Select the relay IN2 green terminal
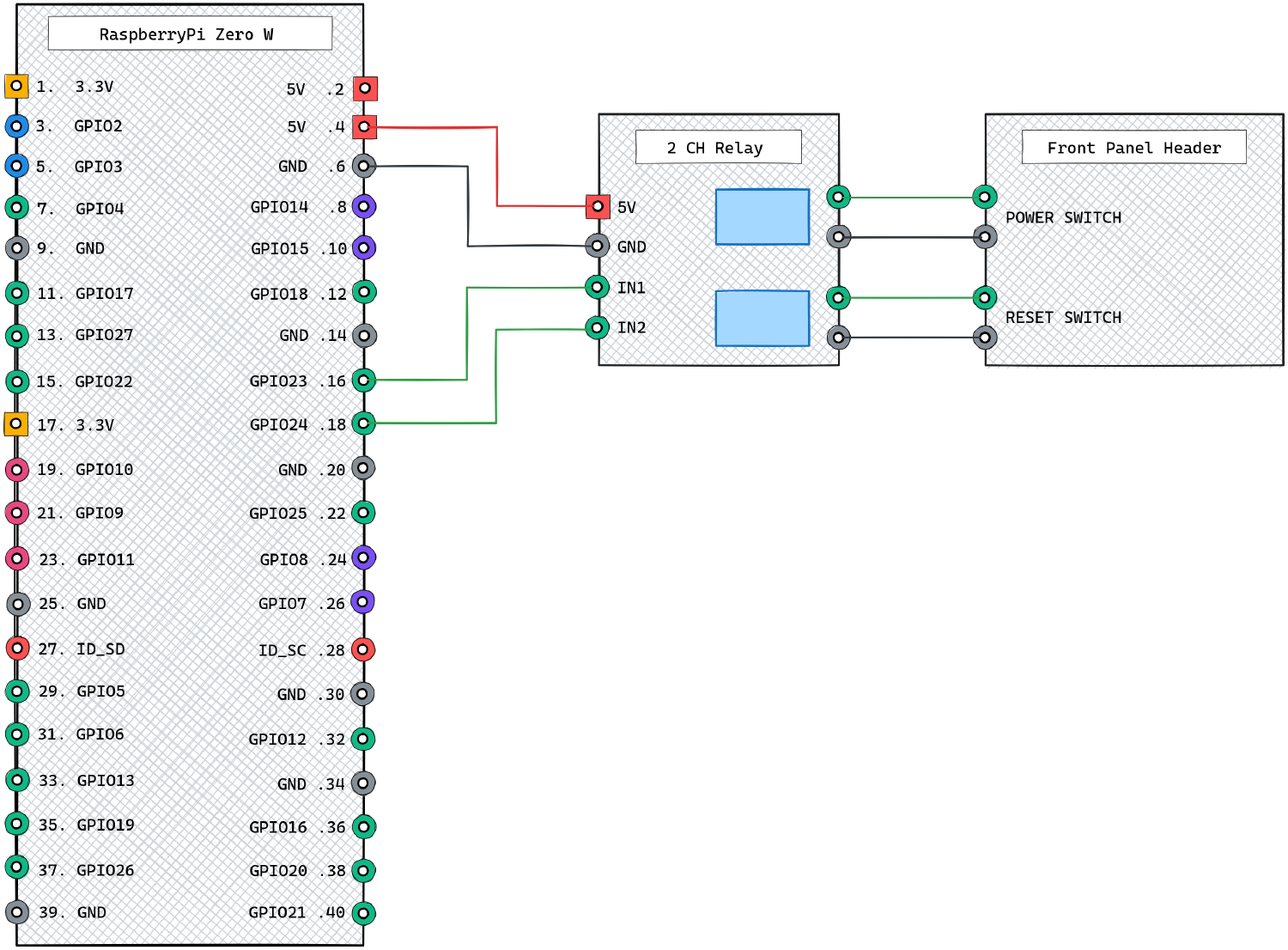This screenshot has height=950, width=1288. pos(598,327)
